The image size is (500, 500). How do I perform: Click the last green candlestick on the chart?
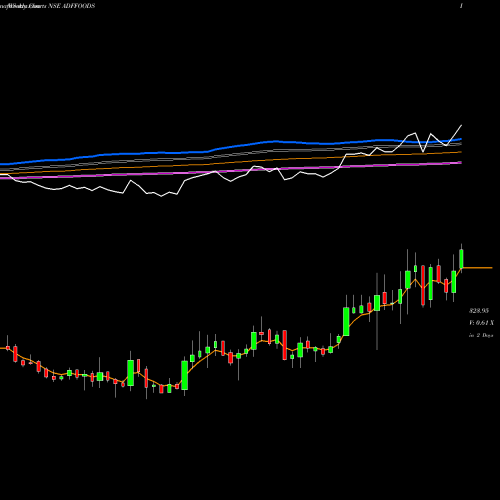461,258
